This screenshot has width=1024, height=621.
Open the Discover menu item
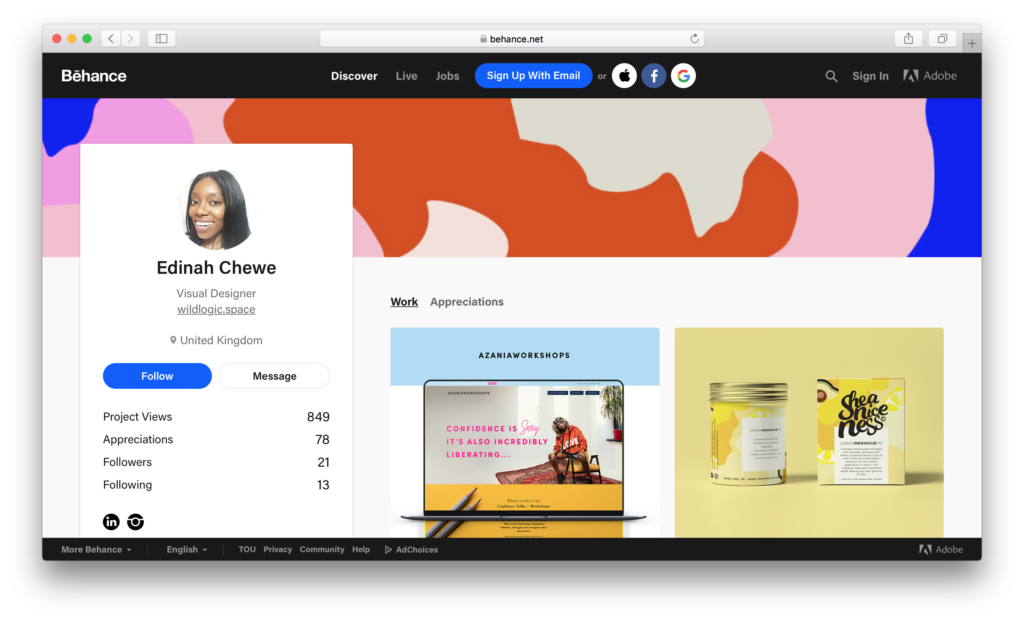point(354,76)
